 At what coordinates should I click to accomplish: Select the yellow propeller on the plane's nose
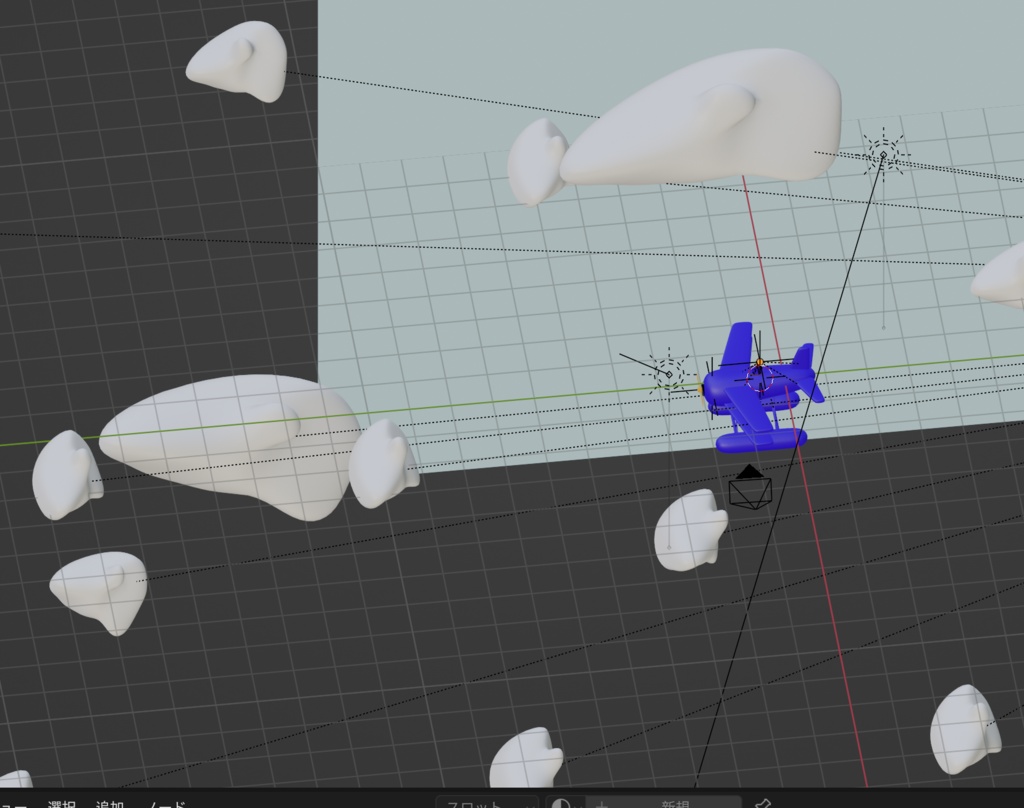pyautogui.click(x=700, y=390)
